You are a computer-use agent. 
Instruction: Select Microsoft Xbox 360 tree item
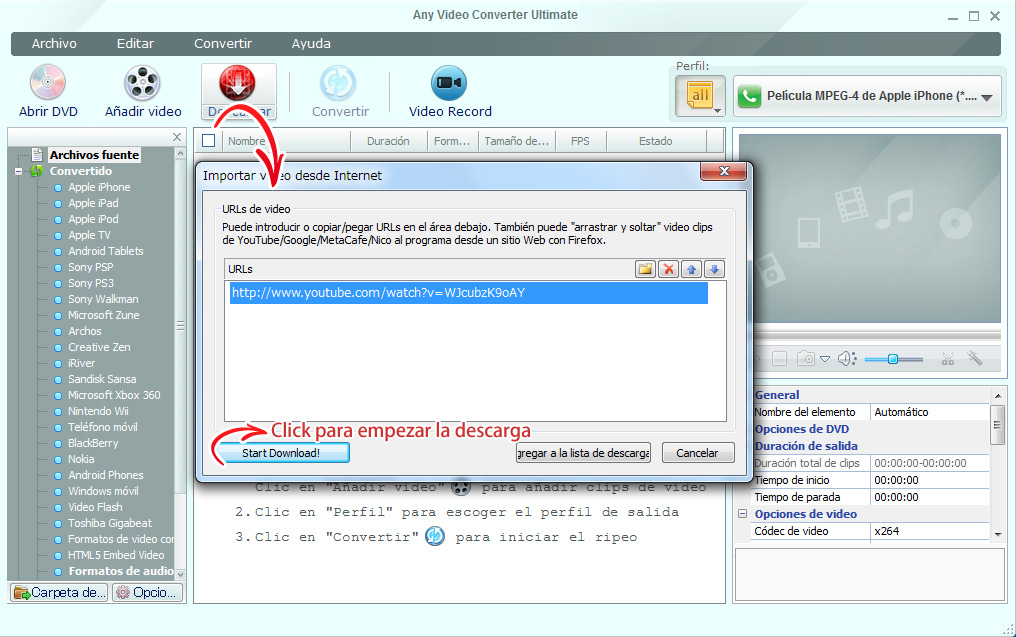point(114,395)
